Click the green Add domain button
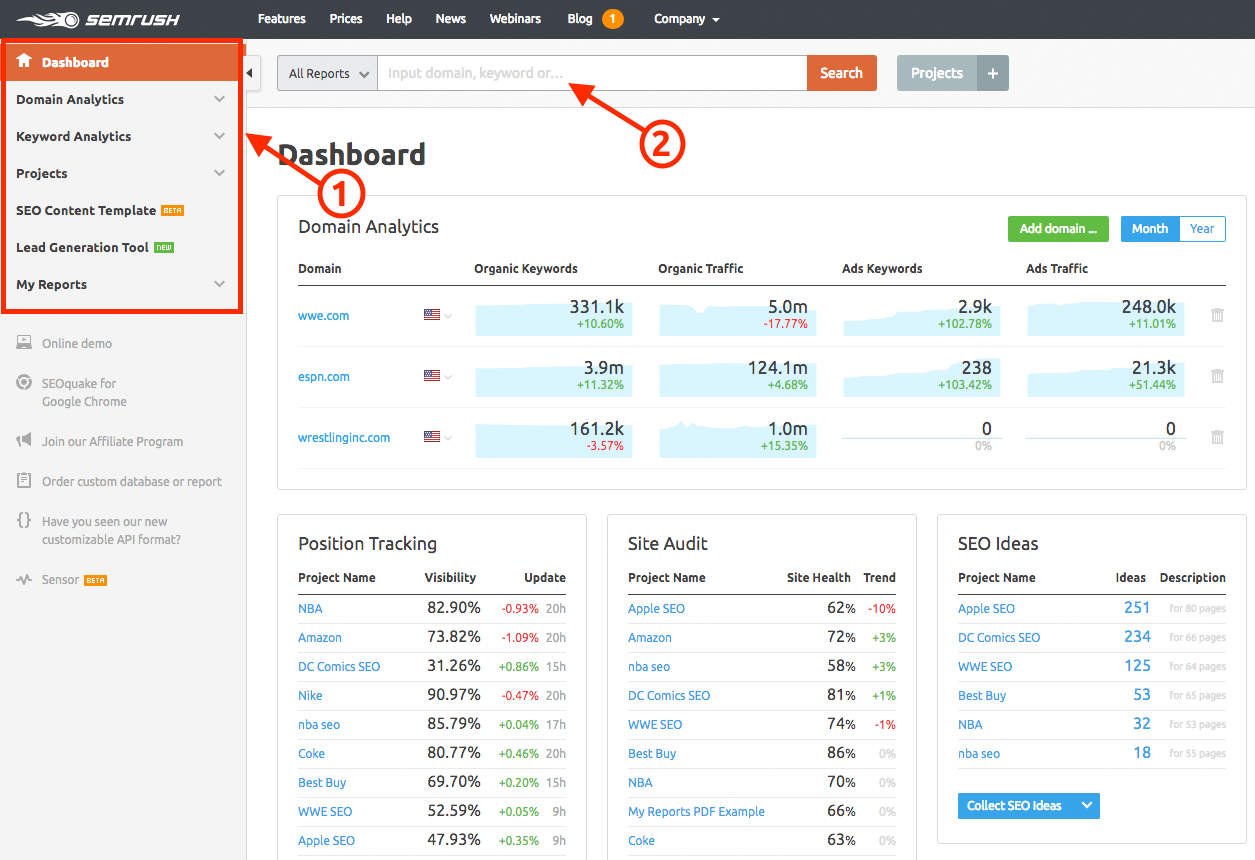The height and width of the screenshot is (860, 1255). 1058,229
